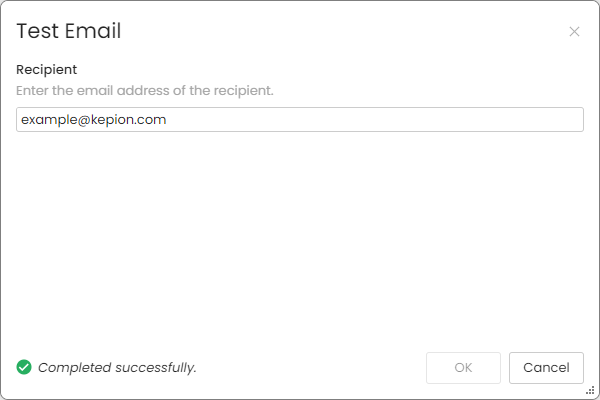This screenshot has height=400, width=600.
Task: Click the "Test Email" dialog title
Action: pos(69,31)
